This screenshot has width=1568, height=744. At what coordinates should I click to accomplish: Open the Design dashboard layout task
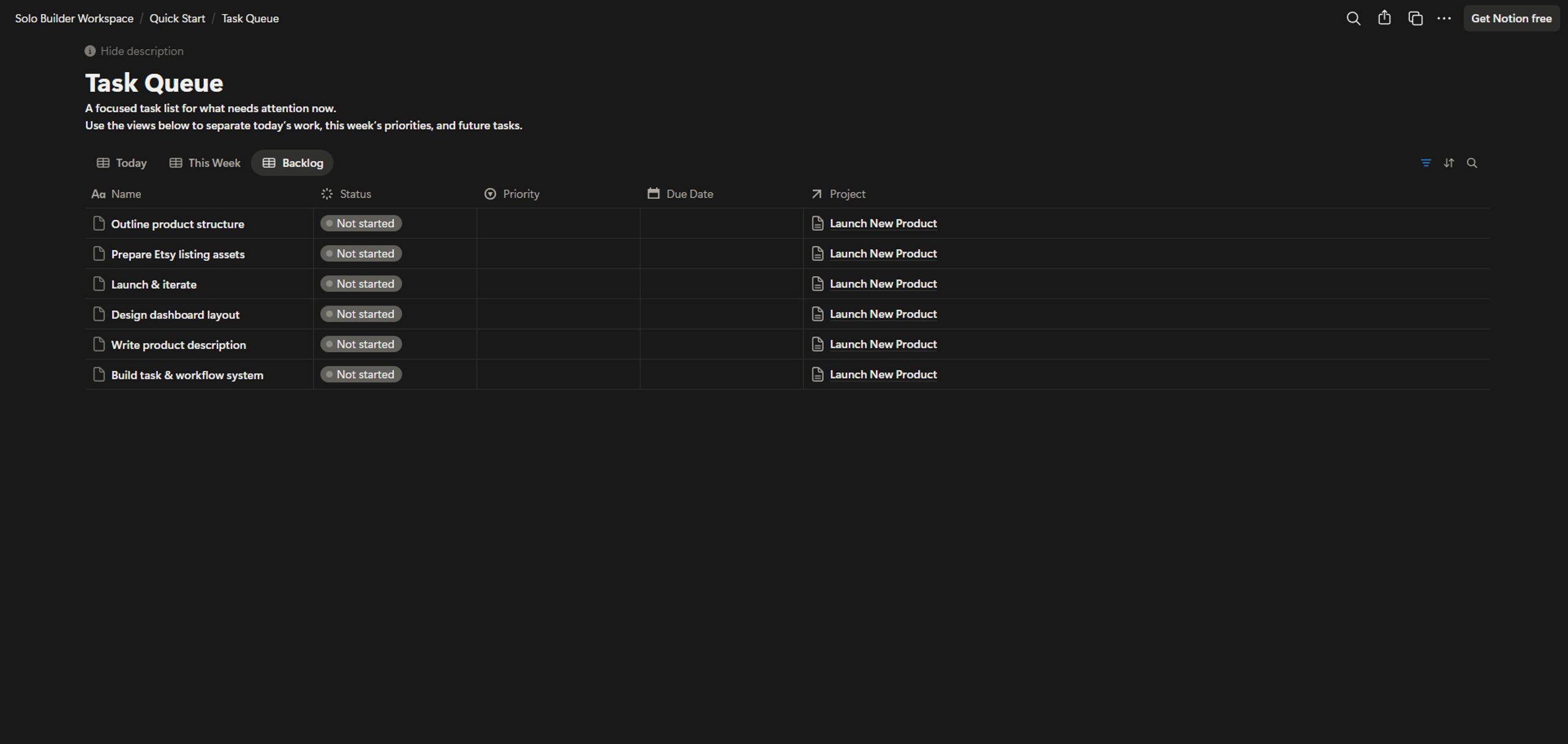click(x=175, y=315)
